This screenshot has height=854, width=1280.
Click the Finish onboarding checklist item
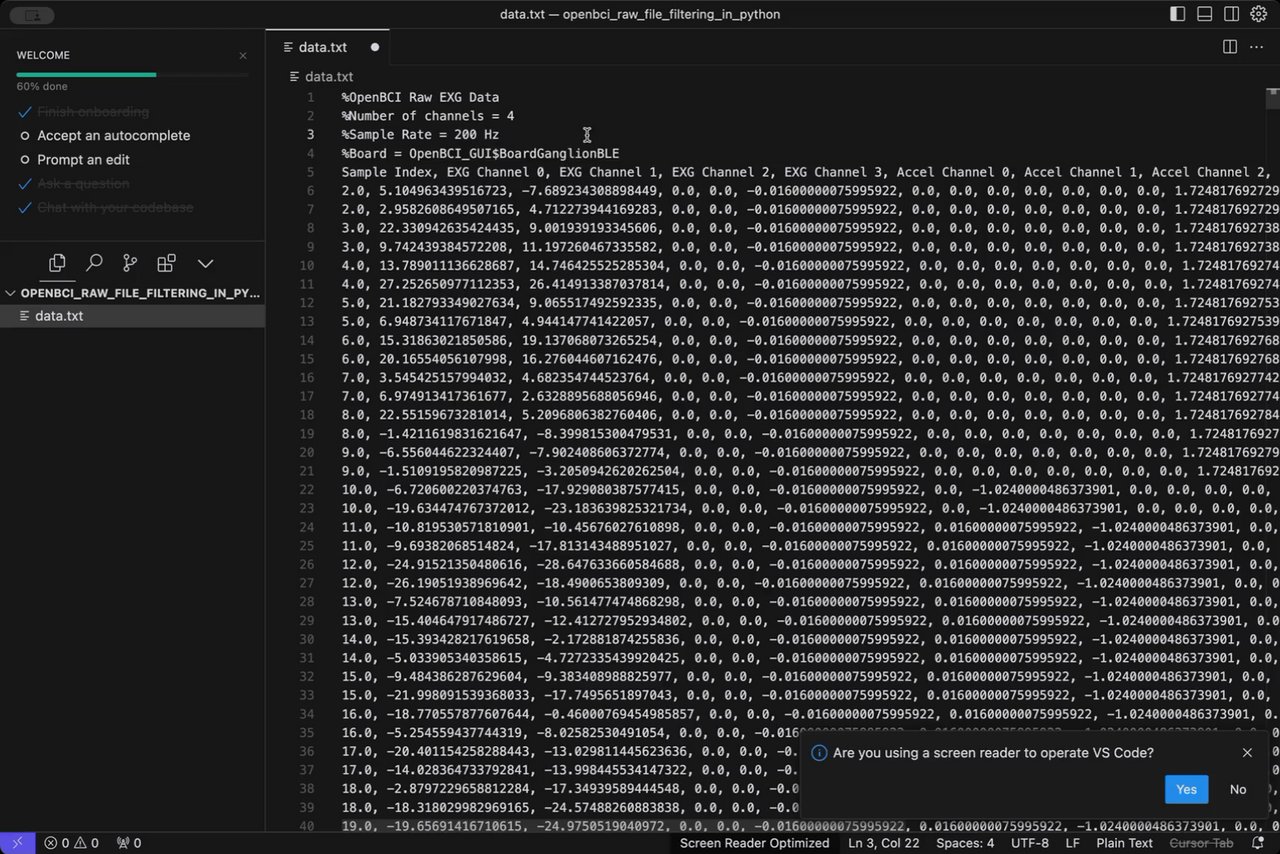93,112
